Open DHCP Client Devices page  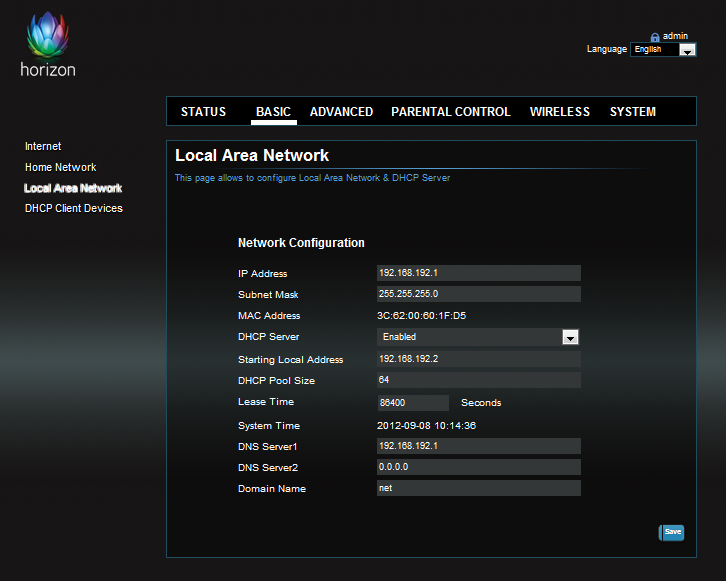(74, 208)
